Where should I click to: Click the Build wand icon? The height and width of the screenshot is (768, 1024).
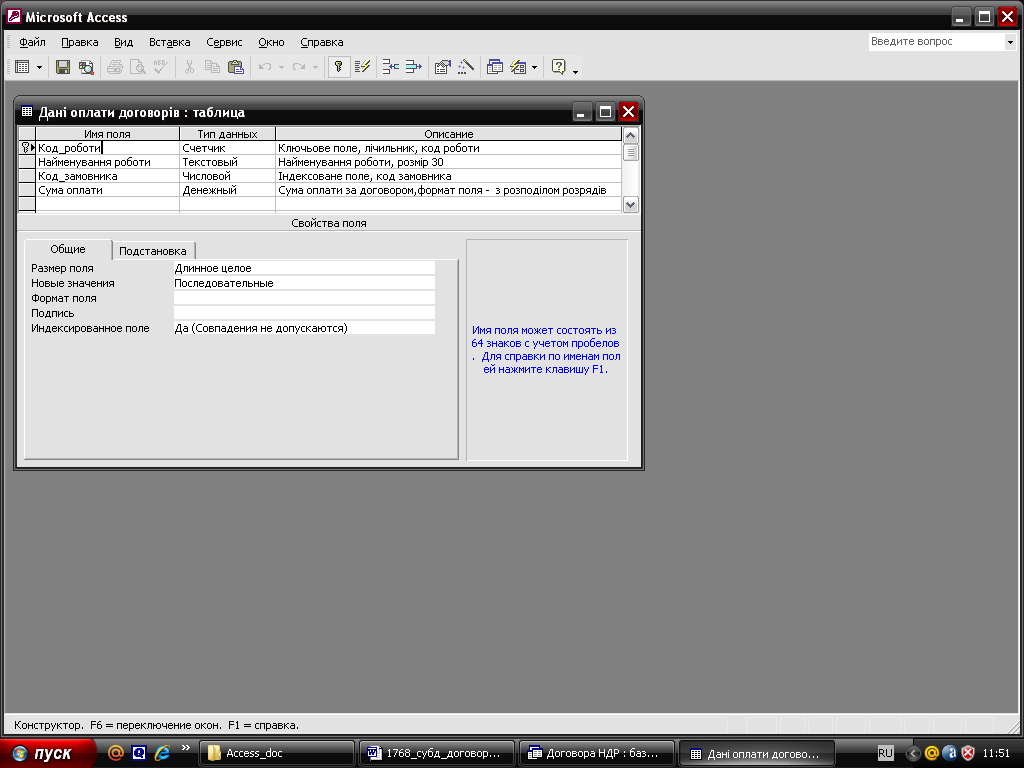point(466,67)
